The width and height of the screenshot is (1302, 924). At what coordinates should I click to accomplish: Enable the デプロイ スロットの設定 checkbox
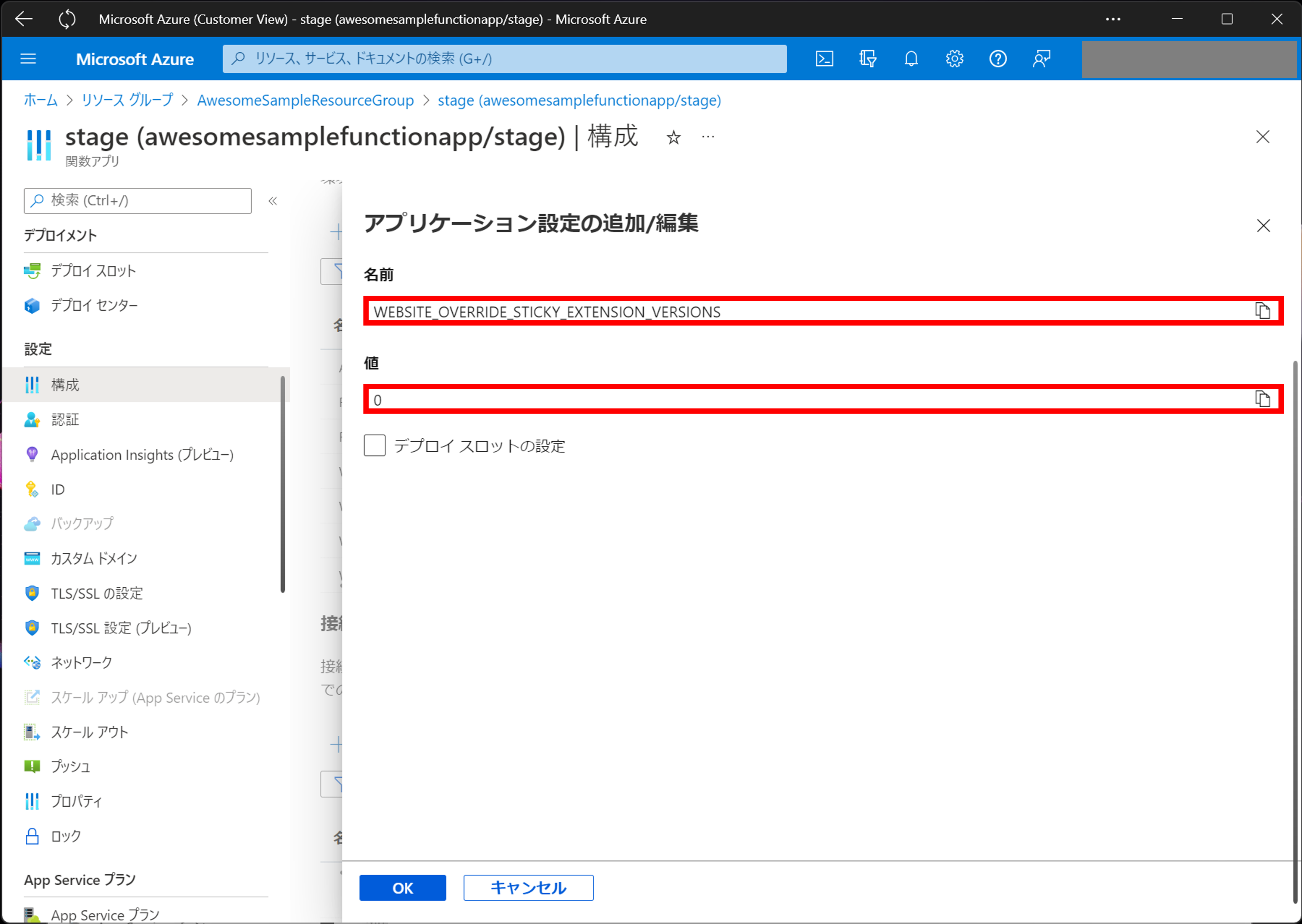375,445
